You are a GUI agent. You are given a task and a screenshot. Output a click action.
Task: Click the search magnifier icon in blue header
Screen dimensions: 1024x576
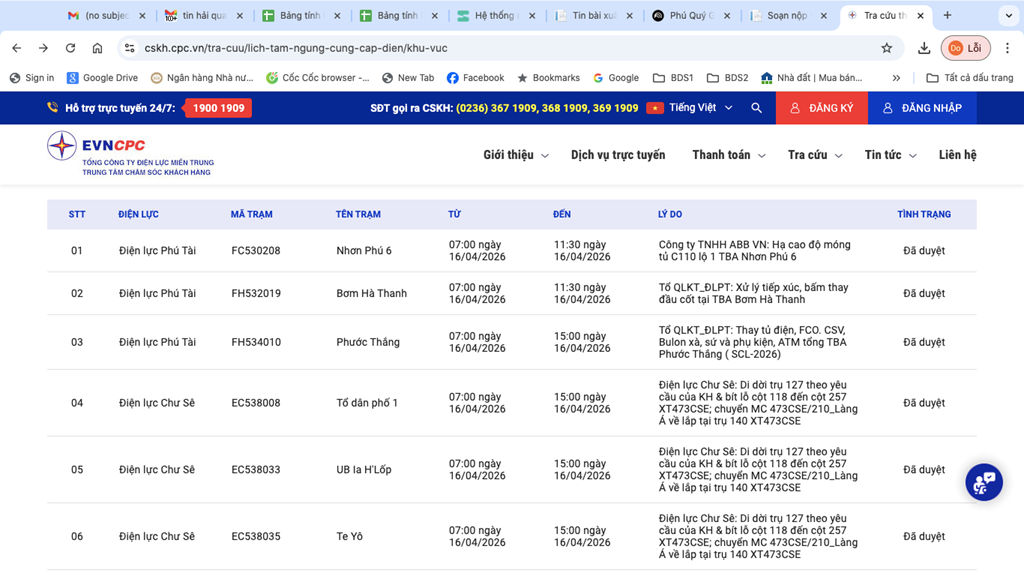[x=756, y=108]
